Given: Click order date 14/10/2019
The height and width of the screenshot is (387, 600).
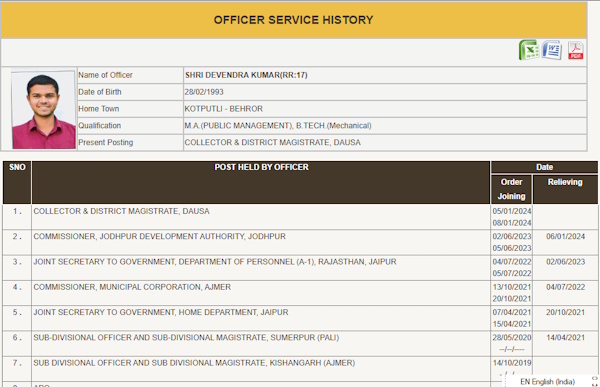Looking at the screenshot, I should [512, 363].
